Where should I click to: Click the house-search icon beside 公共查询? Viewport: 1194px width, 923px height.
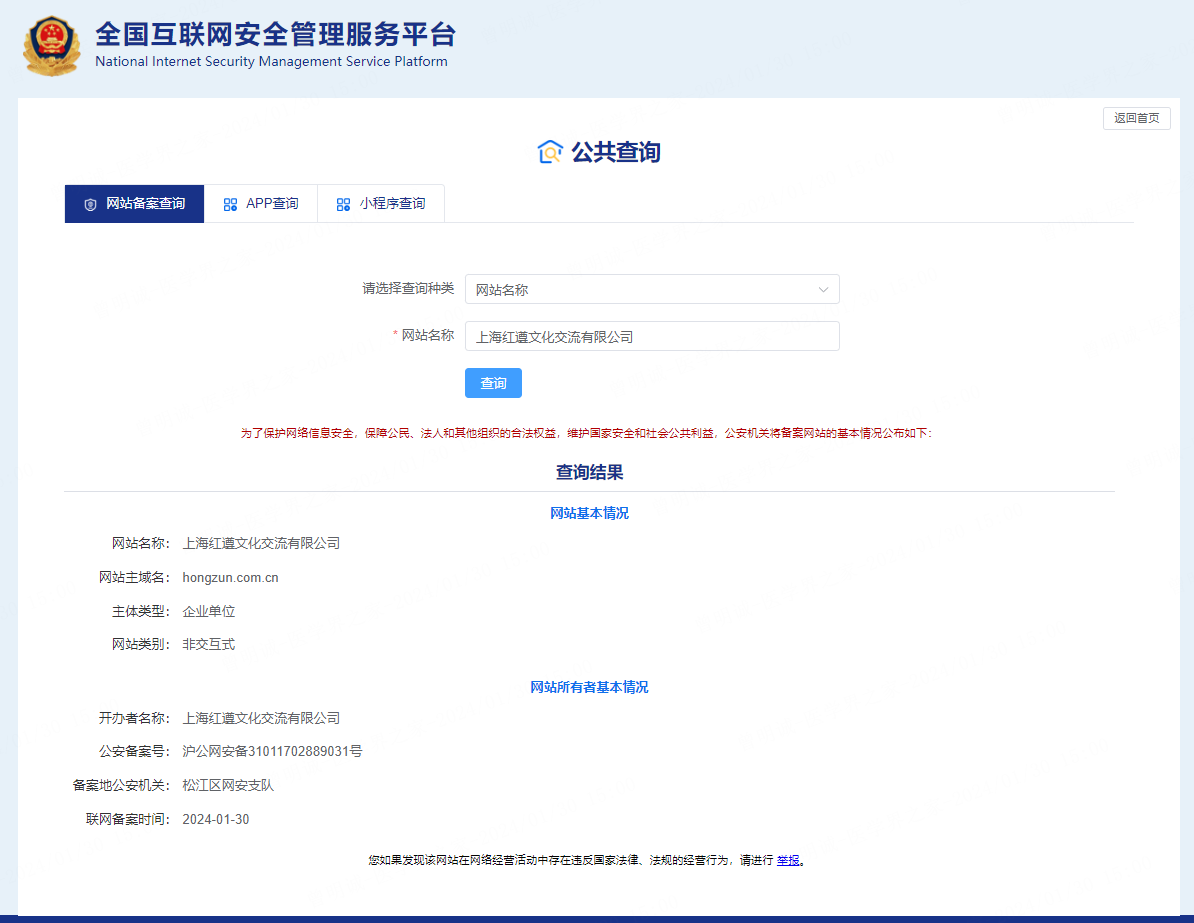coord(550,152)
